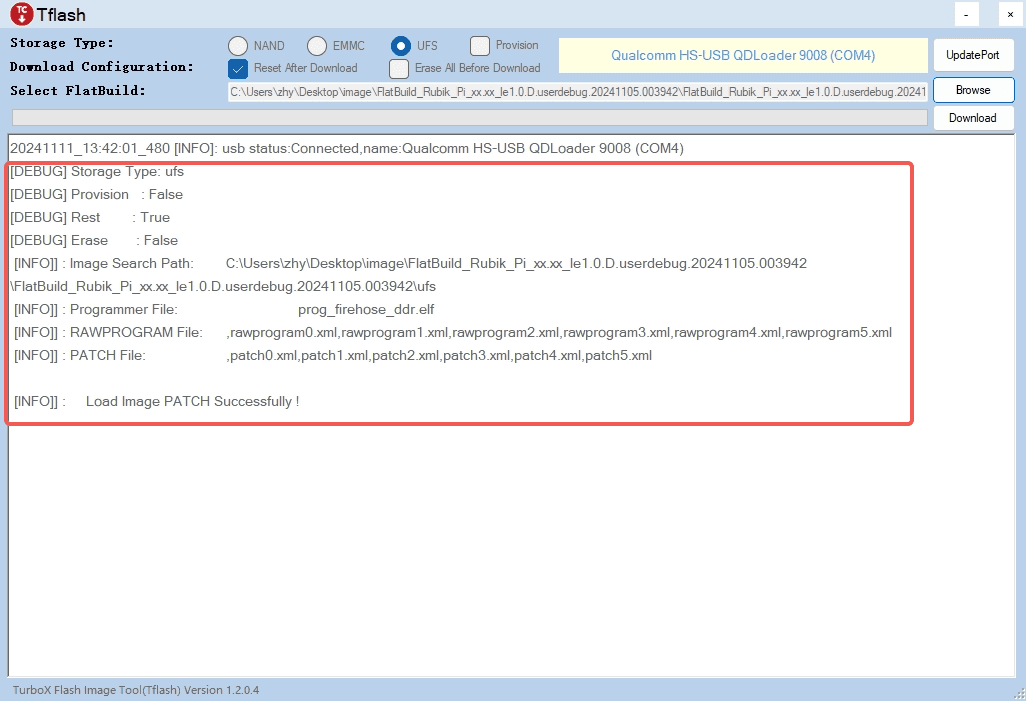
Task: Click the RAWPROGRAM File log line
Action: pyautogui.click(x=453, y=333)
